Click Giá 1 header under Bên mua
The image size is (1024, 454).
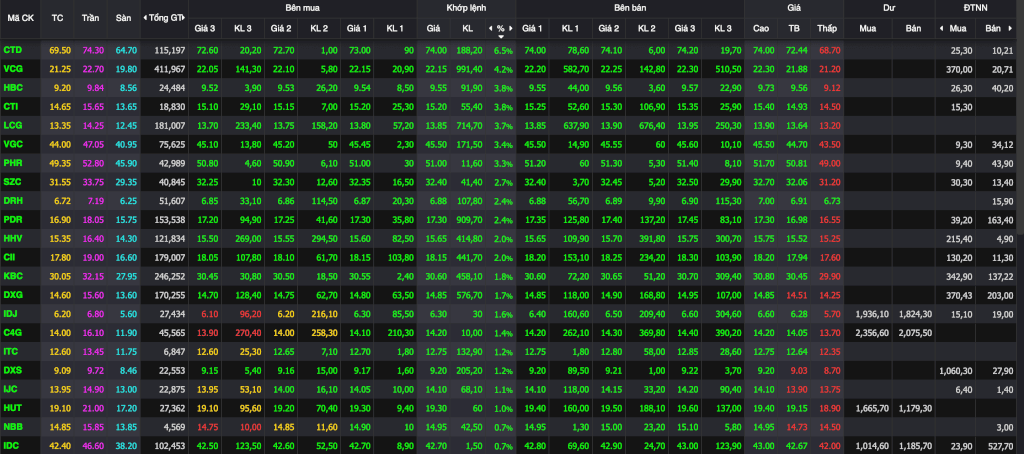(x=357, y=28)
